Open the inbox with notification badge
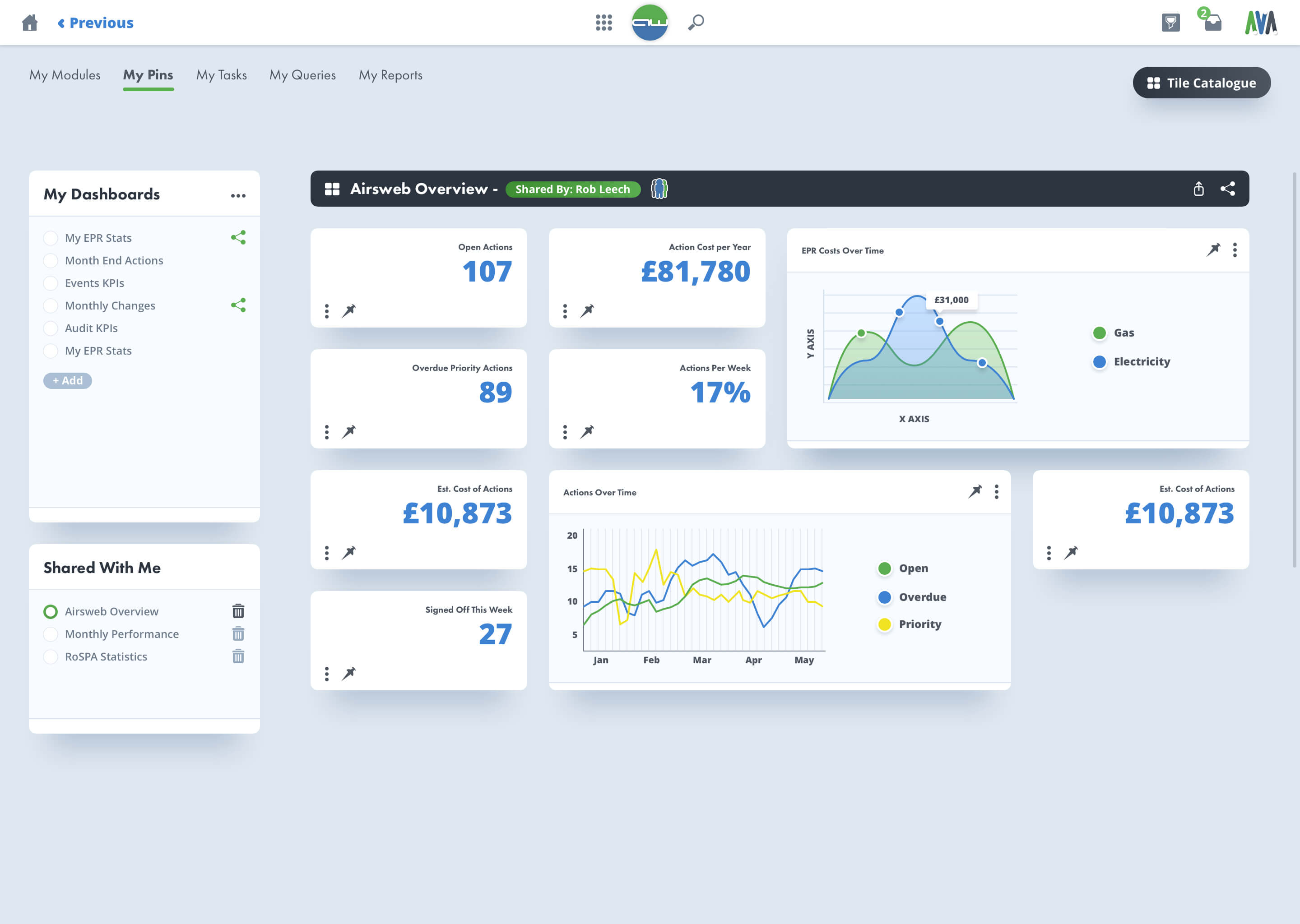The width and height of the screenshot is (1300, 924). coord(1212,23)
